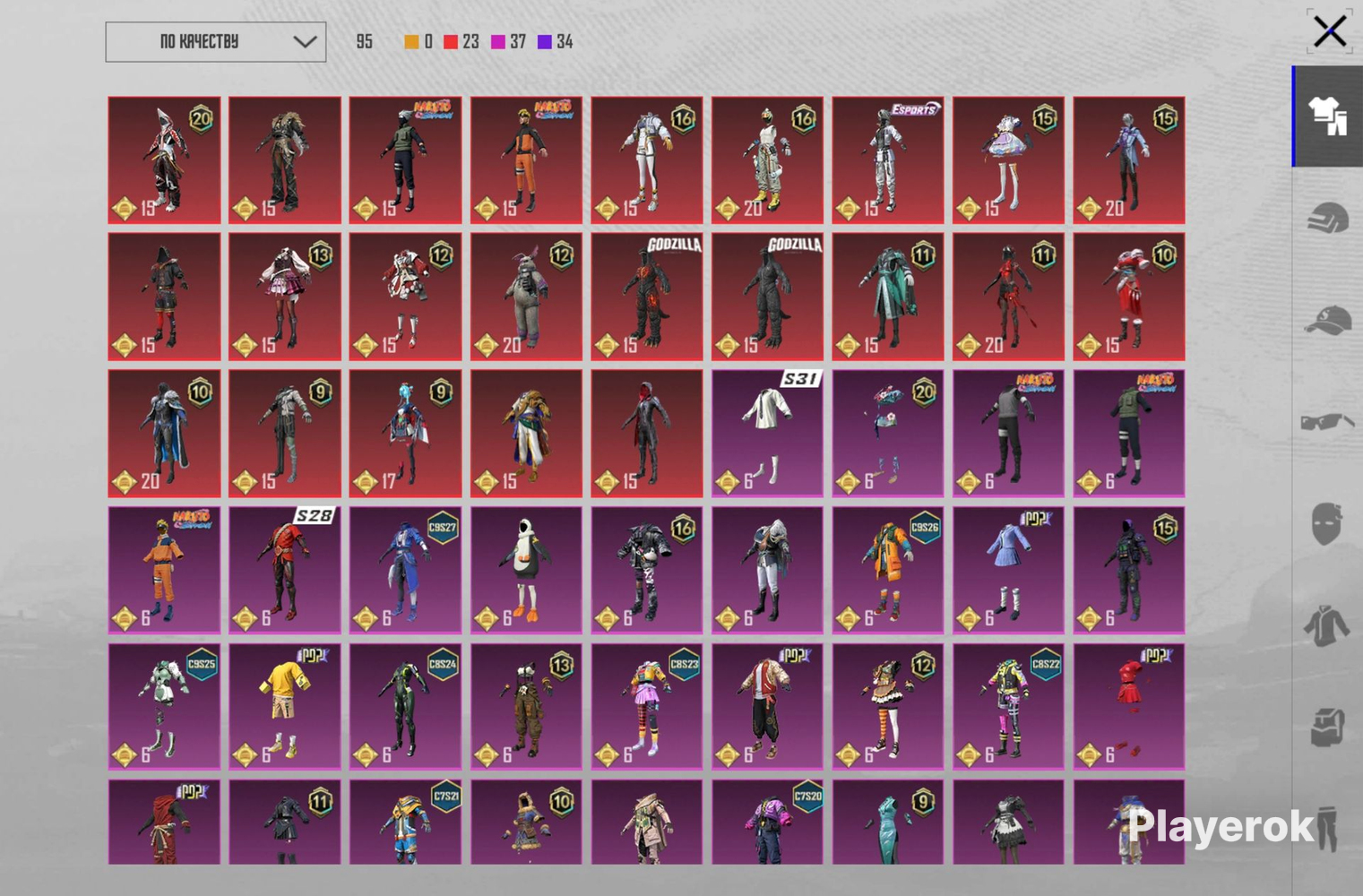Select the all-black Godzilla suit
This screenshot has width=1363, height=896.
(767, 297)
